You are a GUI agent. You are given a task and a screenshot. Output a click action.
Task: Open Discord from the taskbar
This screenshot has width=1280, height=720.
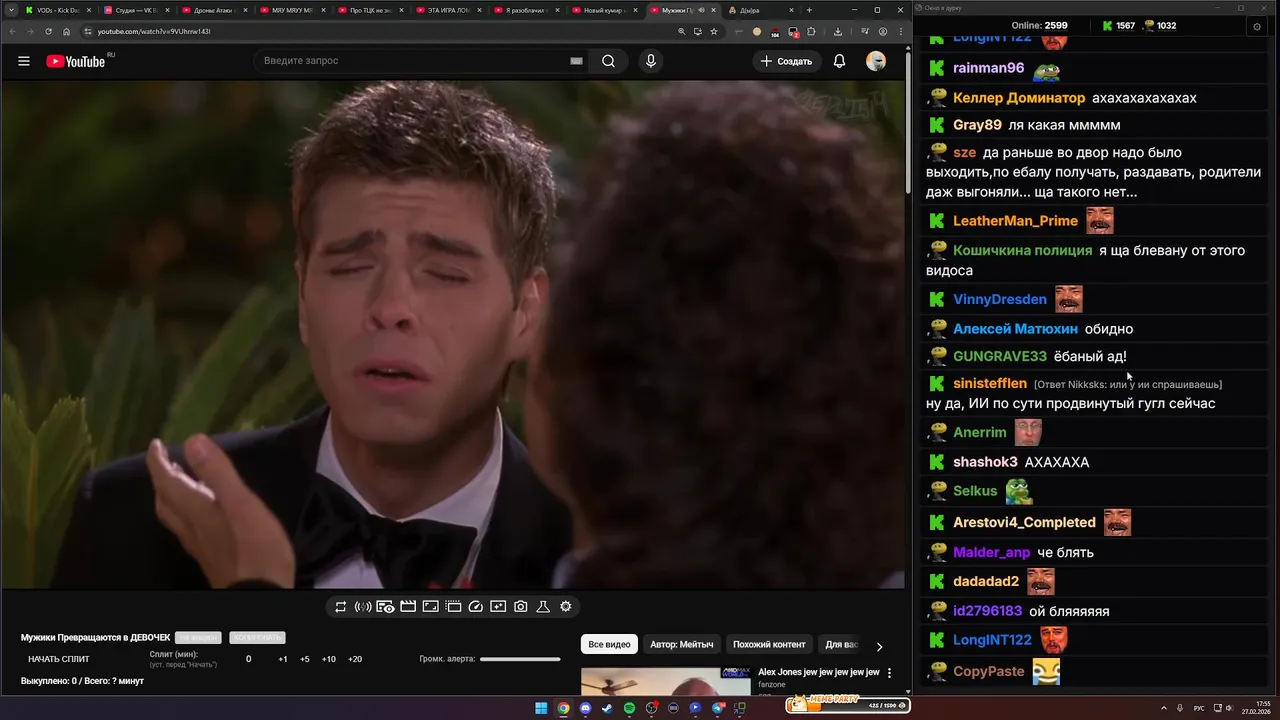point(585,708)
